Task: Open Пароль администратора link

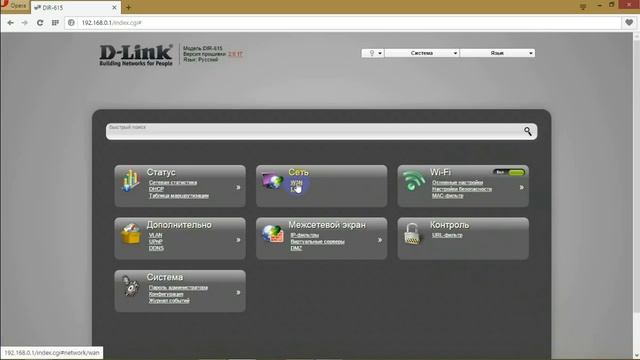Action: pyautogui.click(x=178, y=287)
